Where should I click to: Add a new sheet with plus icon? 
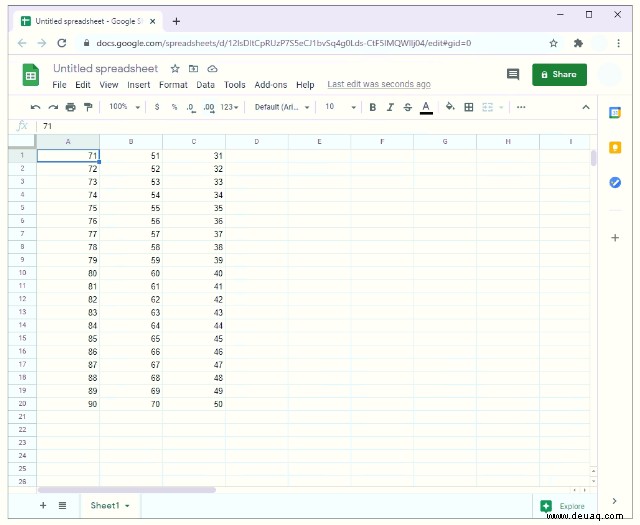tap(43, 505)
